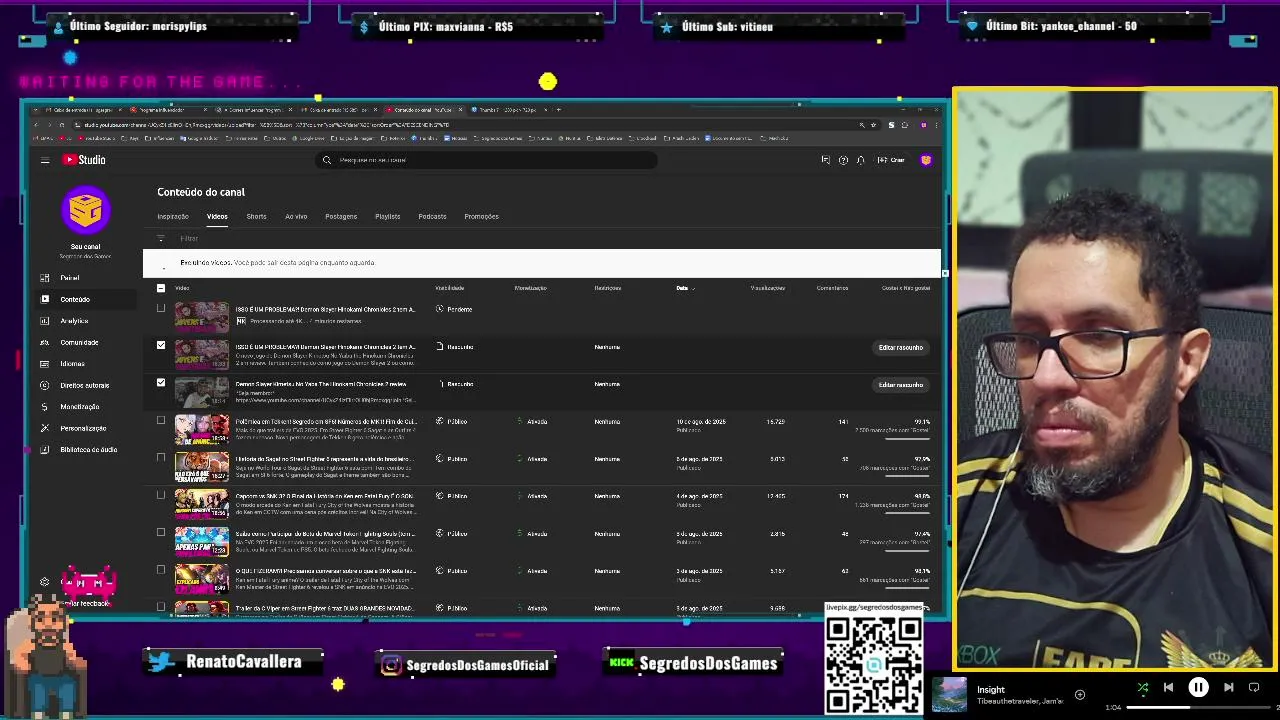Open Biblioteca de áudio in the sidebar
This screenshot has width=1280, height=720.
88,450
